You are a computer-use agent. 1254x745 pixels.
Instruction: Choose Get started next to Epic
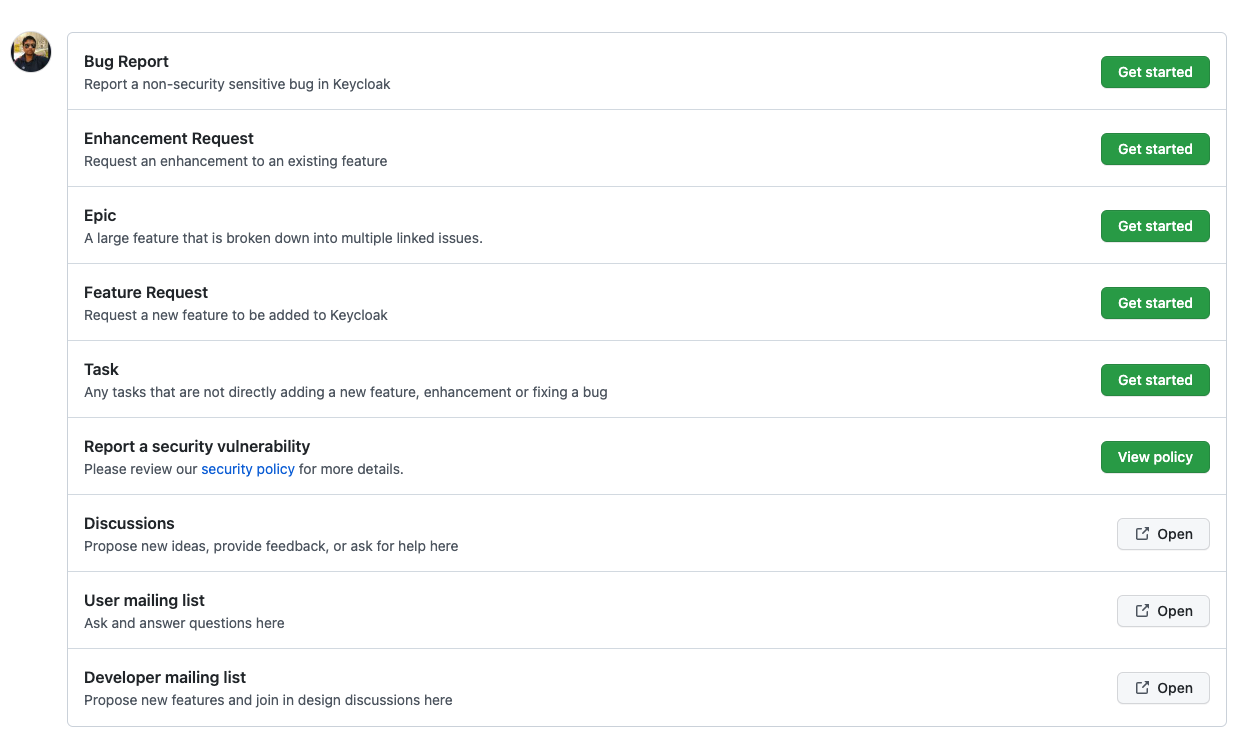(x=1155, y=225)
